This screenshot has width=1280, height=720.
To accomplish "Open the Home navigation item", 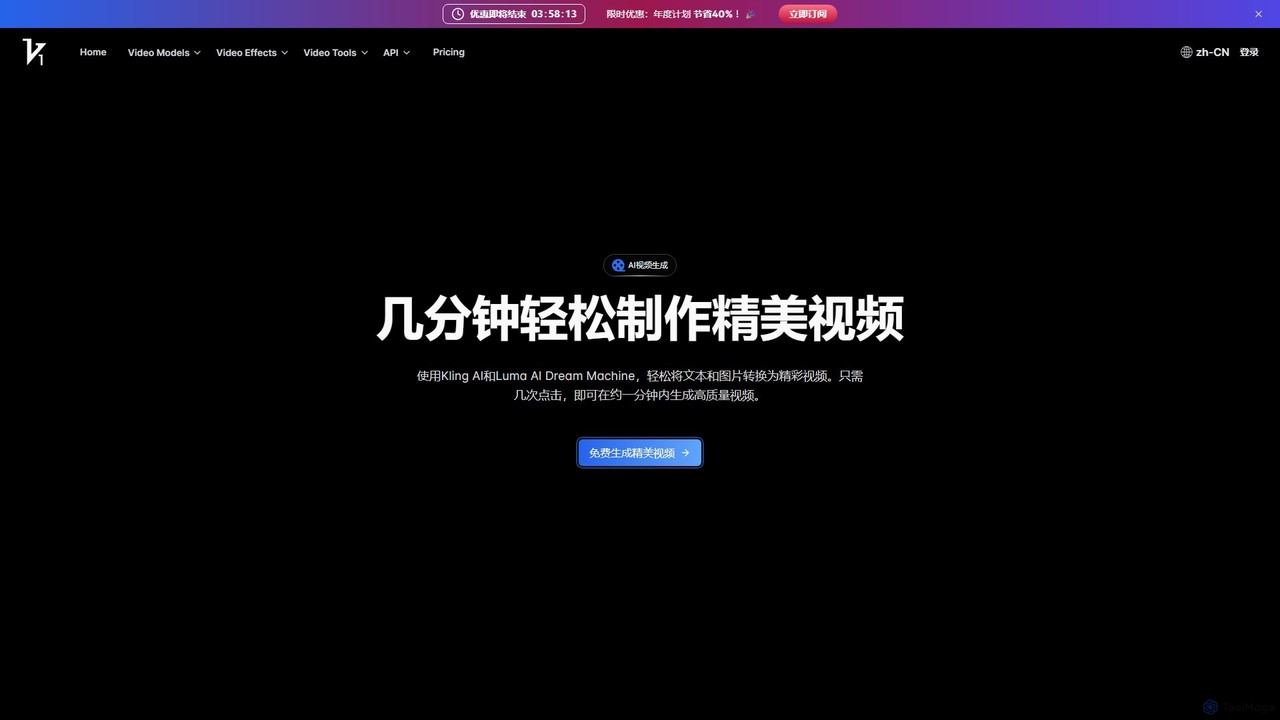I will click(93, 52).
